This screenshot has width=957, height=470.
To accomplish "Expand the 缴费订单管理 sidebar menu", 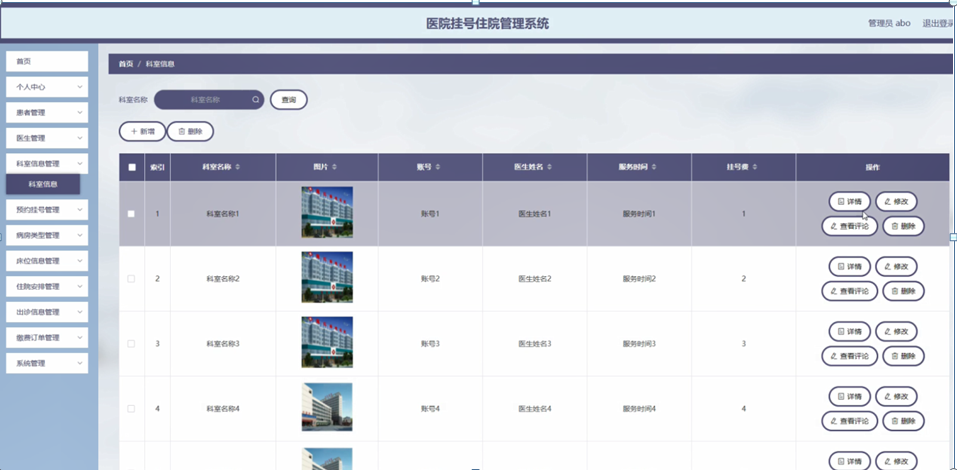I will 47,338.
